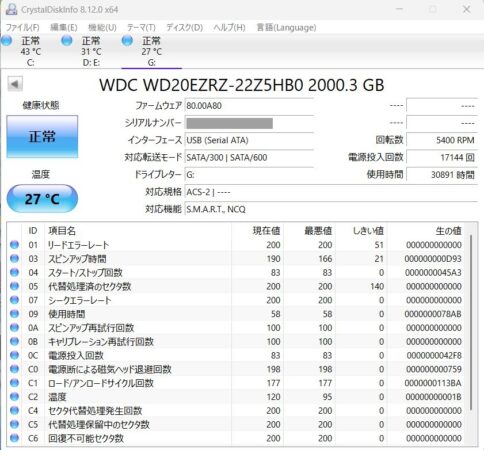Open the テーマ(T) menu
Image resolution: width=484 pixels, height=450 pixels.
point(141,27)
